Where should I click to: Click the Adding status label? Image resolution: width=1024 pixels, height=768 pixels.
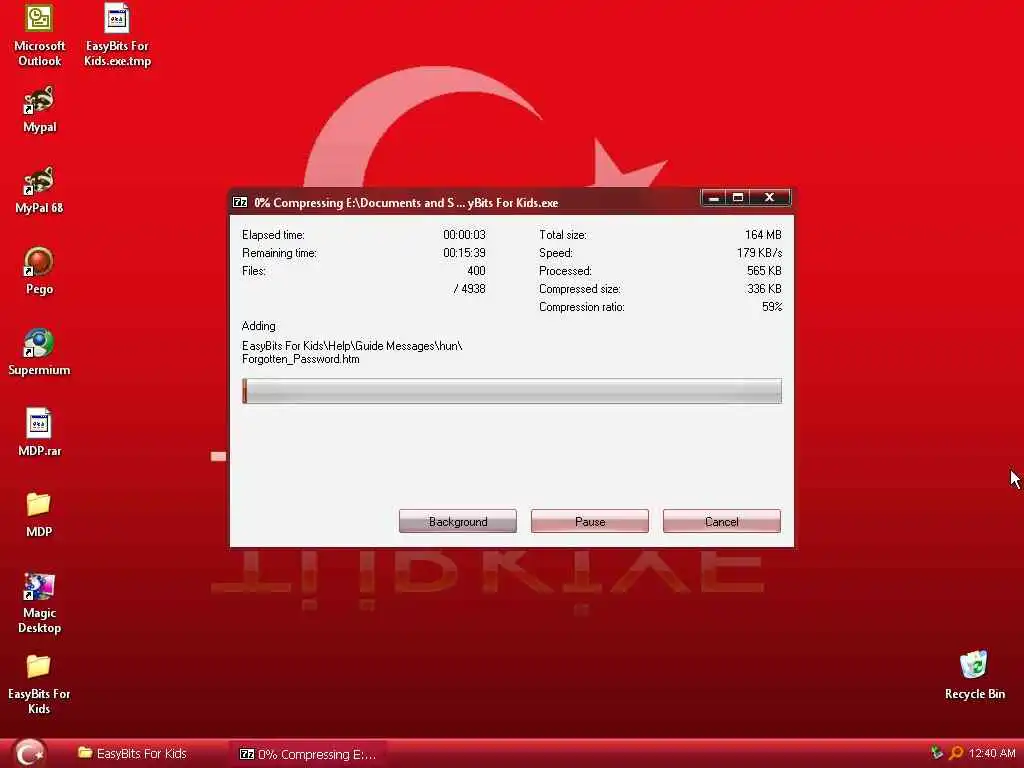pyautogui.click(x=259, y=326)
